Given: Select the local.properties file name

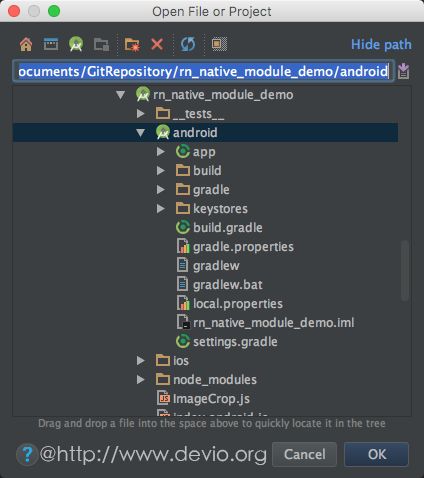Looking at the screenshot, I should click(238, 304).
